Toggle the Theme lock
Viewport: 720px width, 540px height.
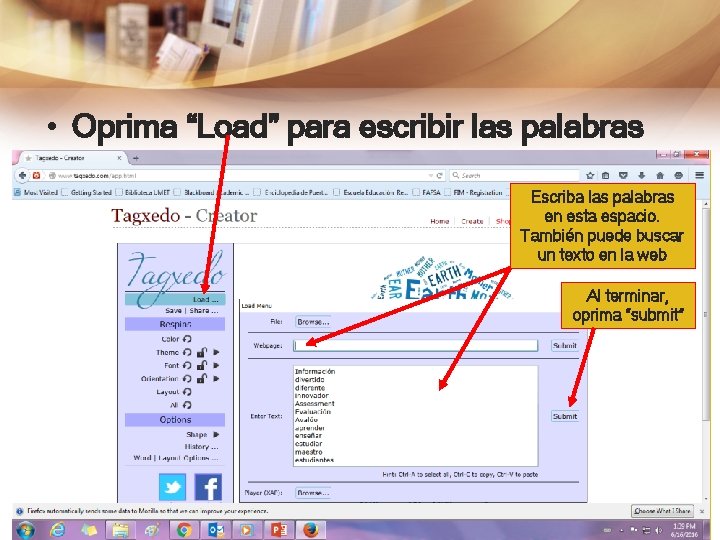point(202,352)
